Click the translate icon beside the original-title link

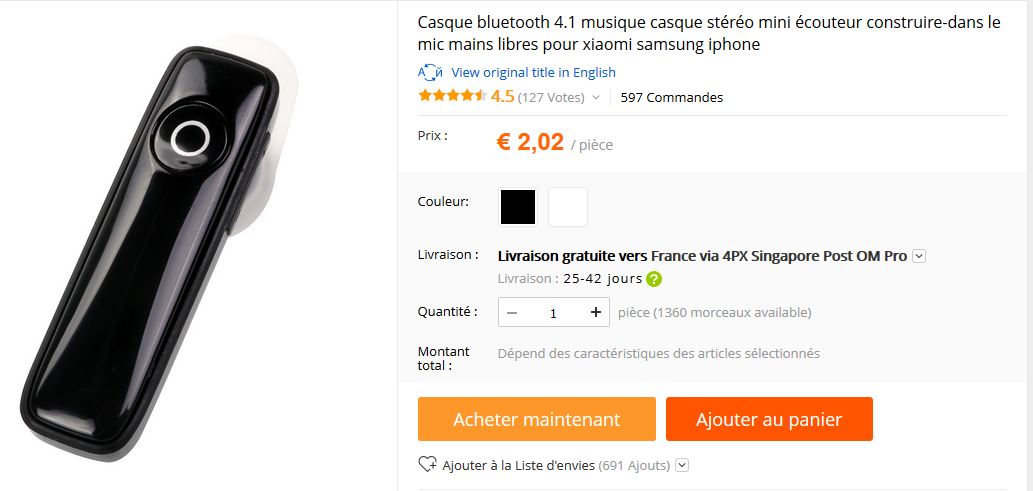[430, 72]
